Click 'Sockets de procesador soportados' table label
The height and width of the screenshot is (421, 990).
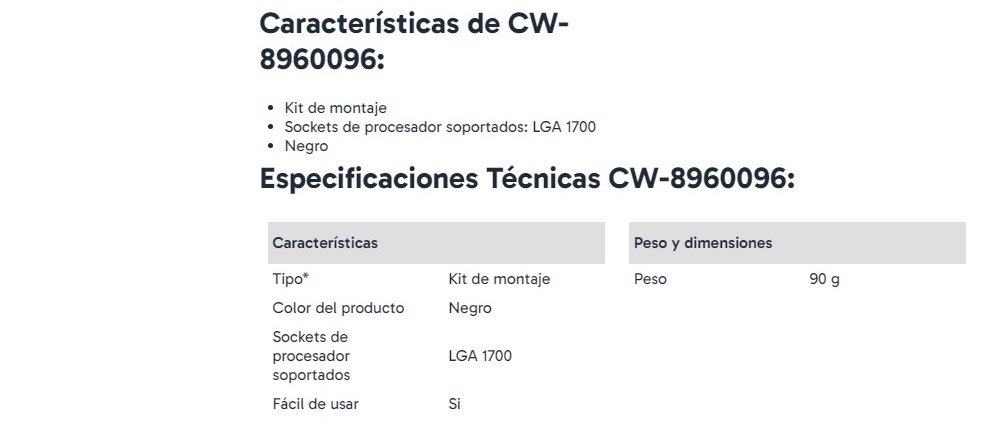point(312,356)
